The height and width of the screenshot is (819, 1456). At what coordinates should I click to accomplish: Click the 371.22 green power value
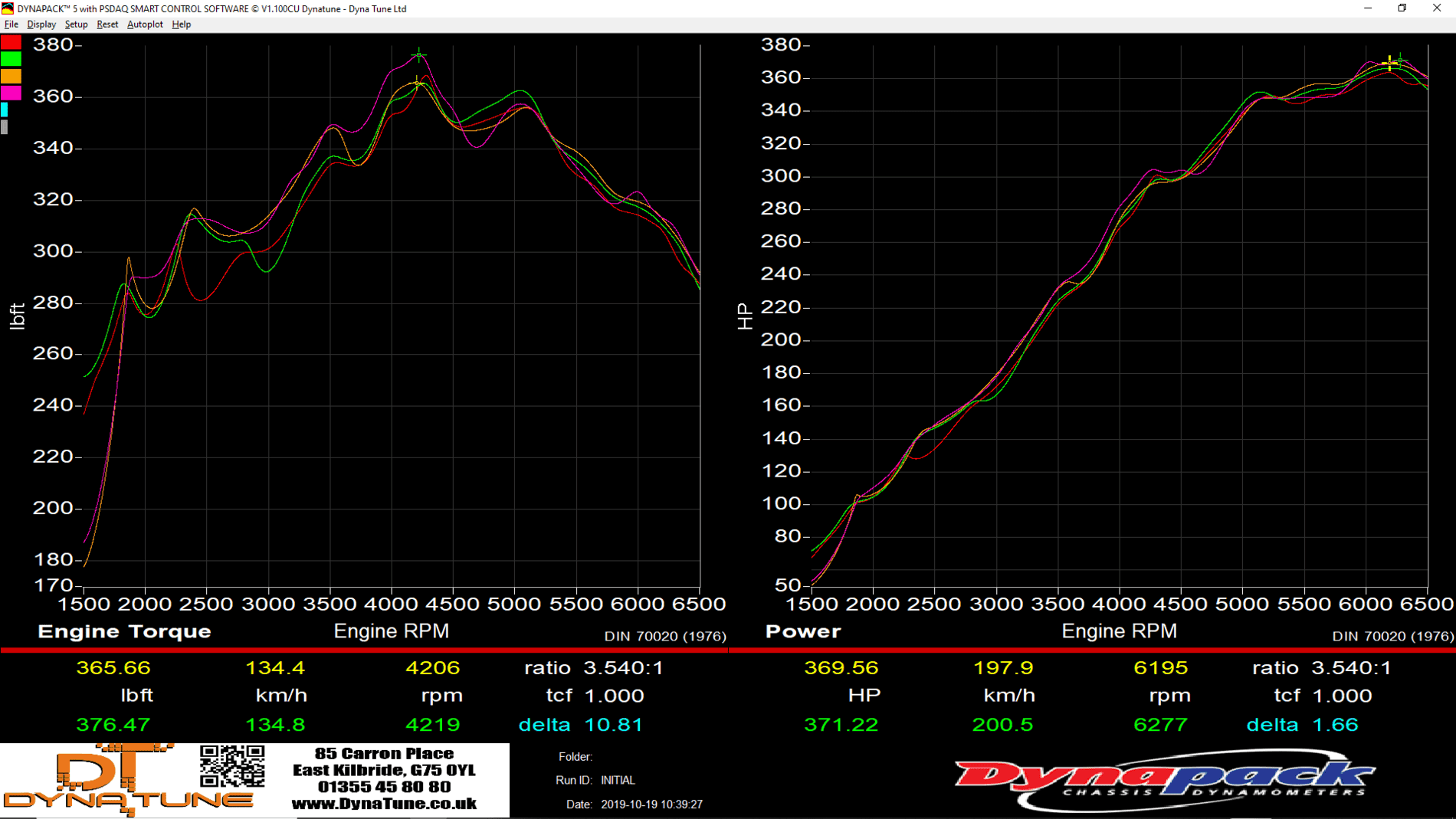click(x=841, y=725)
